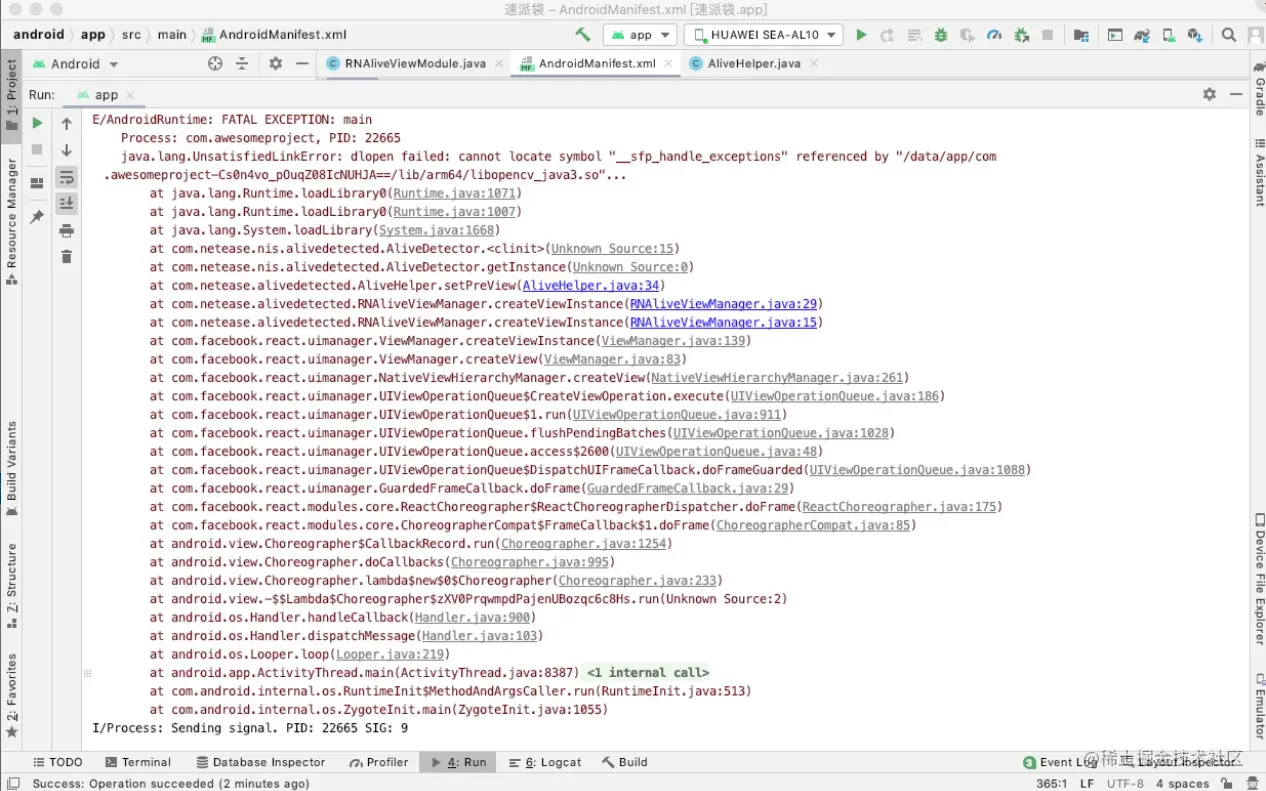Open Search Everywhere magnifier icon
Image resolution: width=1266 pixels, height=791 pixels.
click(x=1229, y=34)
